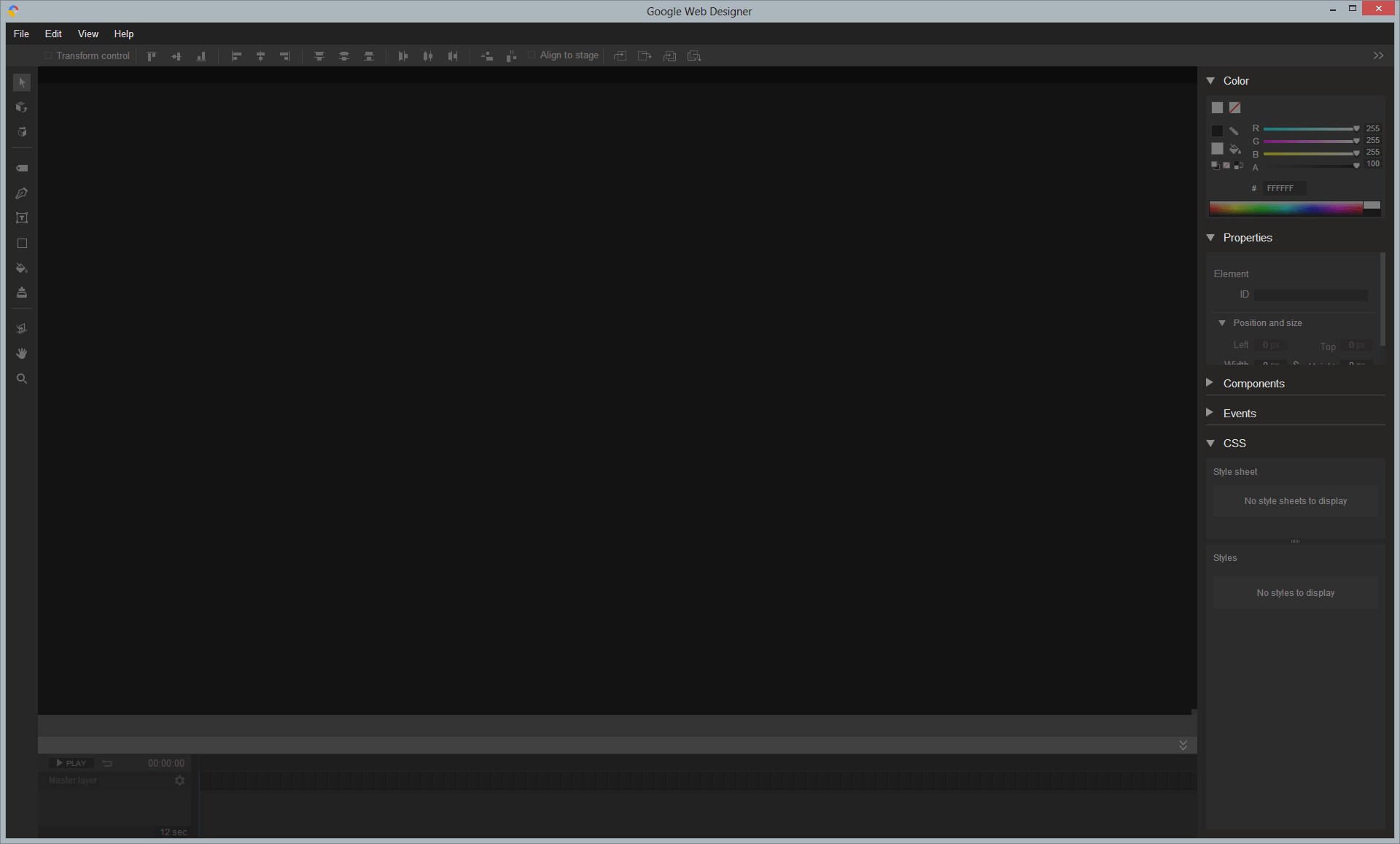Image resolution: width=1400 pixels, height=844 pixels.
Task: Click the A alpha channel slider
Action: pyautogui.click(x=1310, y=166)
